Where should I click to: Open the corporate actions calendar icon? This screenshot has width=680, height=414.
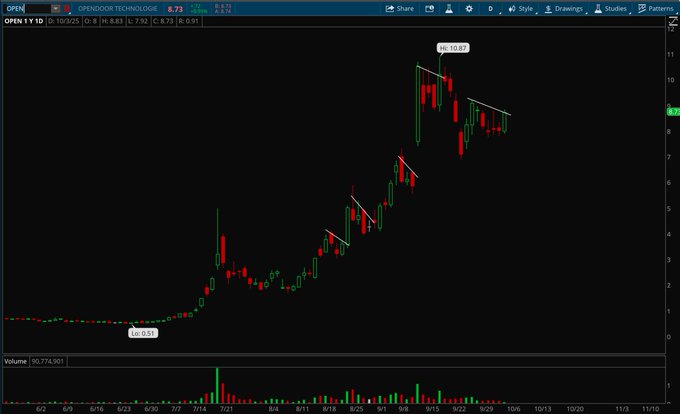[429, 9]
